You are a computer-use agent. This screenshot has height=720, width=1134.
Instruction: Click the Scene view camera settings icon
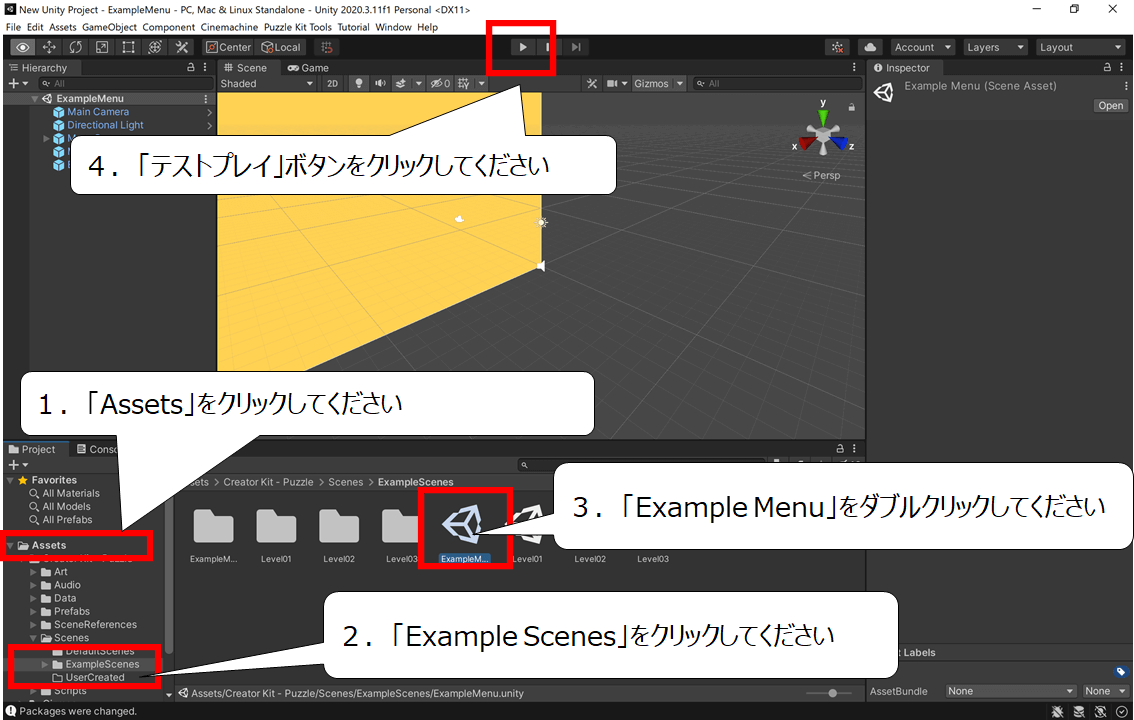(615, 83)
